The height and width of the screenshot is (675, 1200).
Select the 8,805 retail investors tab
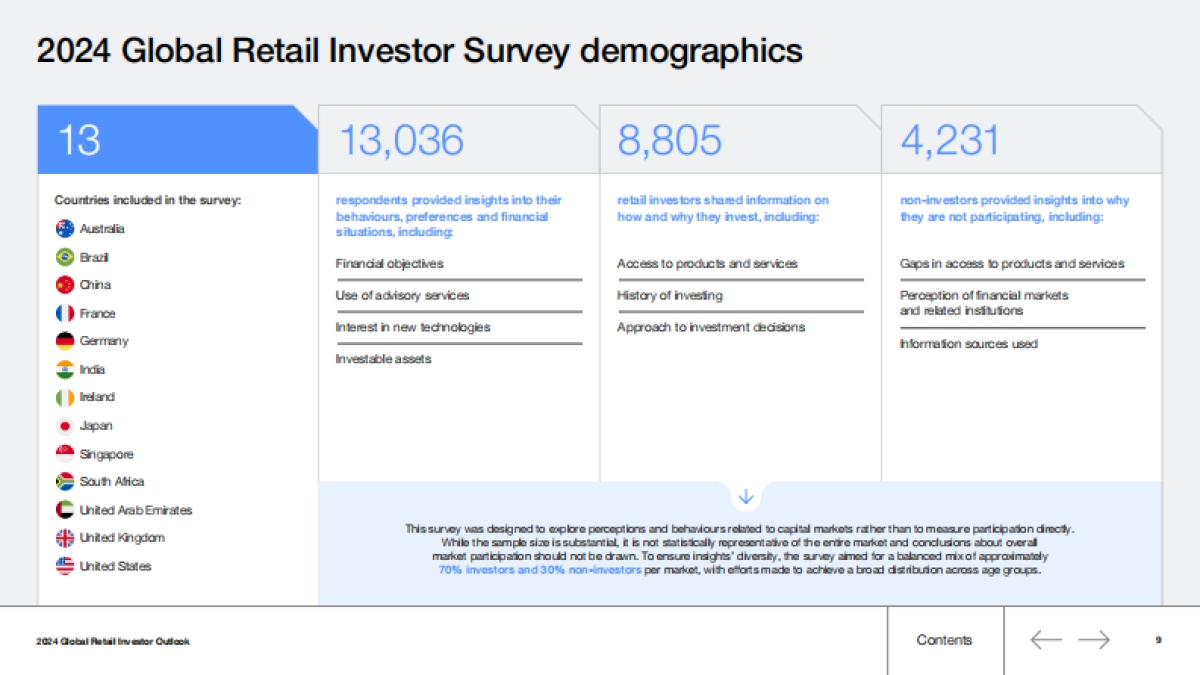(740, 140)
